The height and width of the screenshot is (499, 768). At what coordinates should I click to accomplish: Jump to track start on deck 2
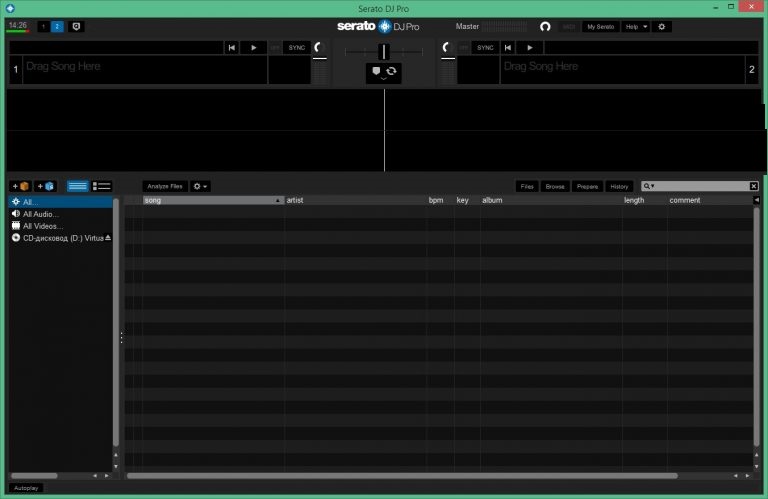(508, 48)
